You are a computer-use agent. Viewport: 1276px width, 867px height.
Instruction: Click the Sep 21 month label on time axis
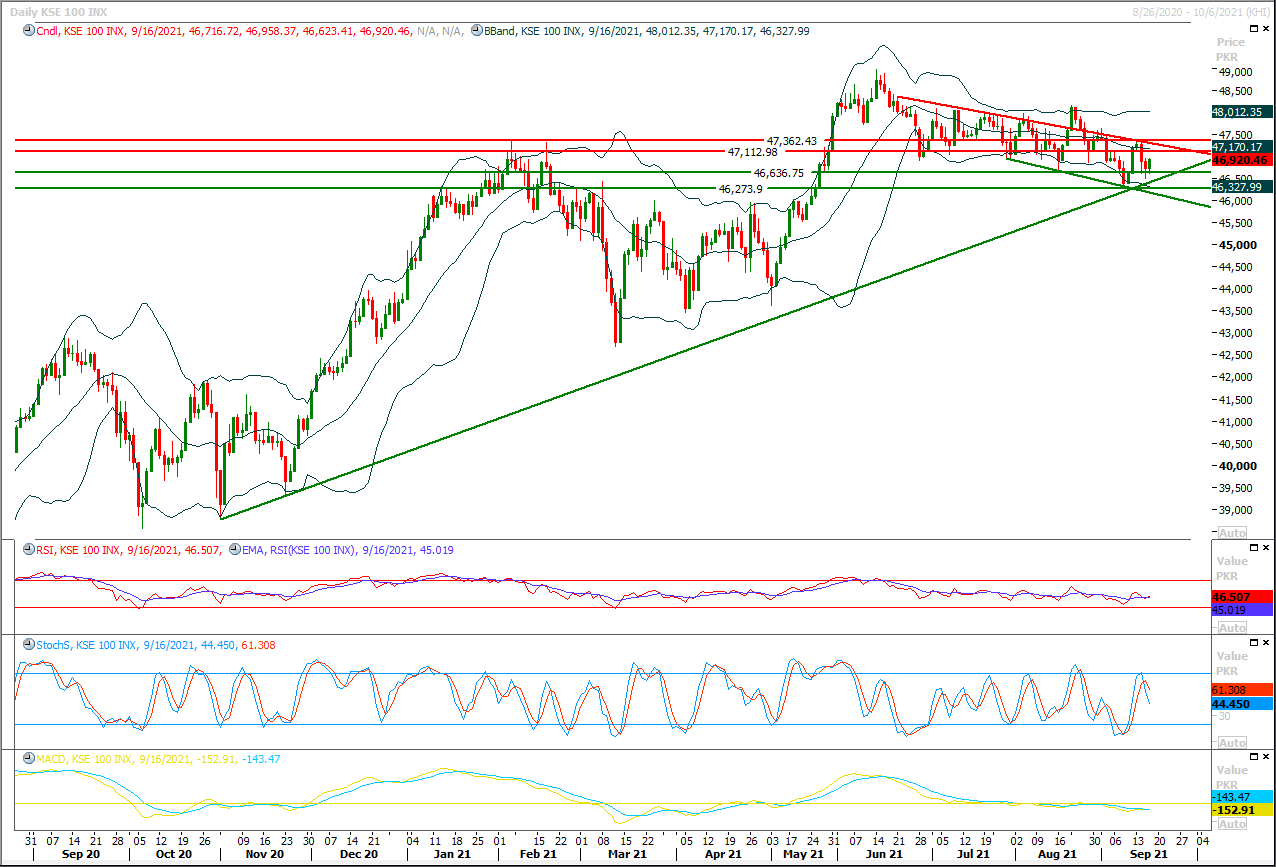point(1149,855)
